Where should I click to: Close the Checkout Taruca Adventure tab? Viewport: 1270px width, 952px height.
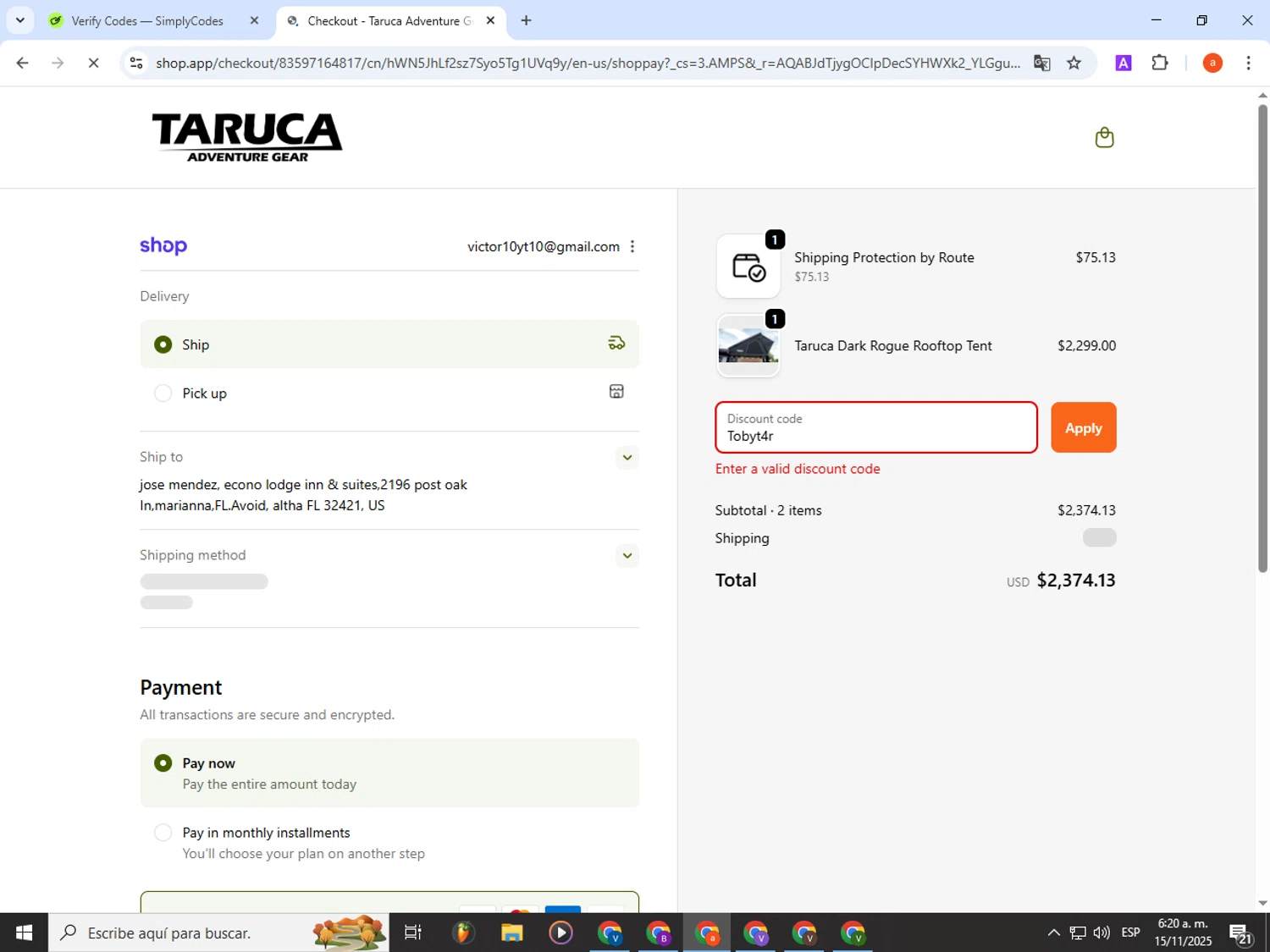pyautogui.click(x=490, y=20)
